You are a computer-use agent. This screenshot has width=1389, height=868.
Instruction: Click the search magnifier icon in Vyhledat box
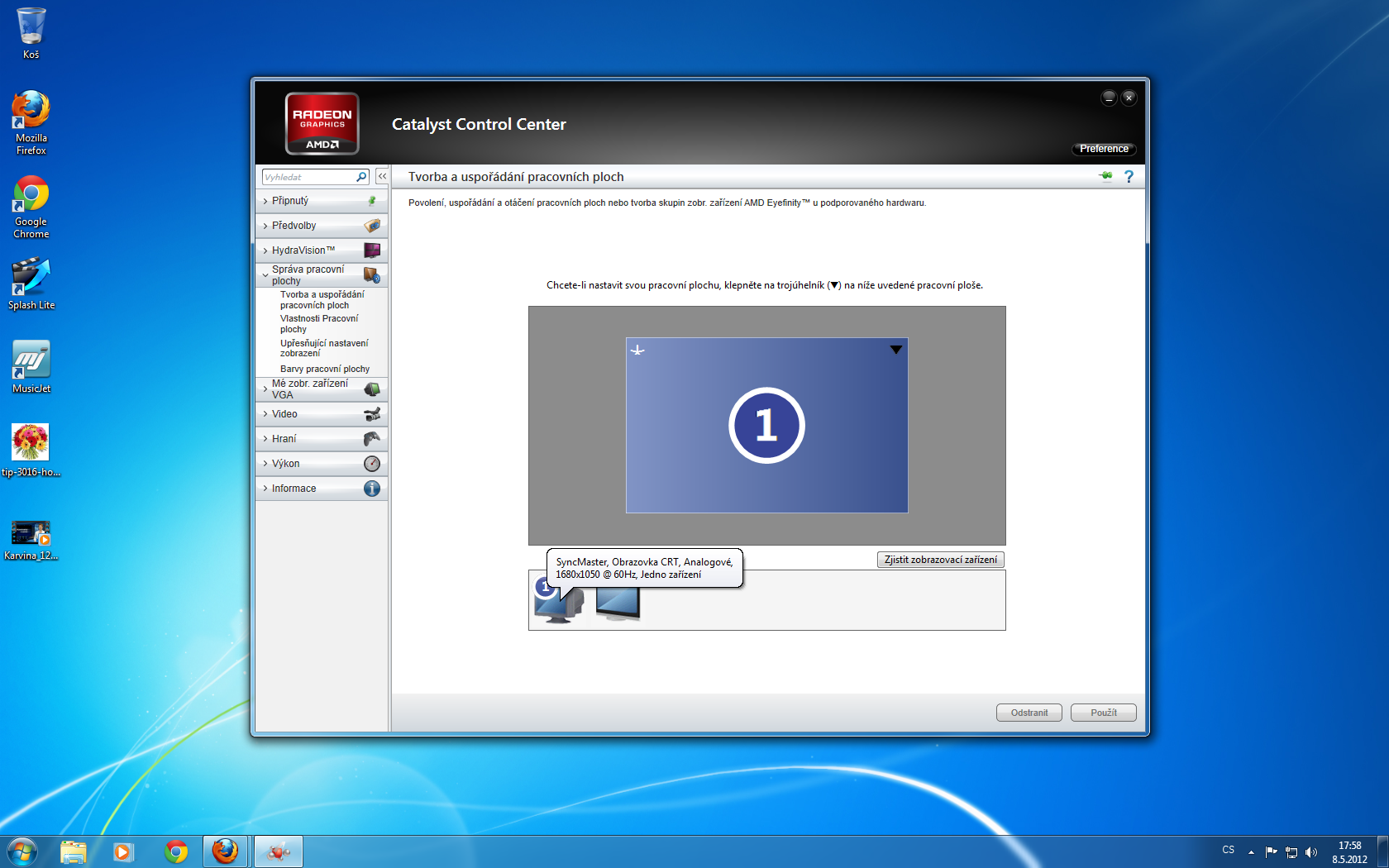[361, 177]
